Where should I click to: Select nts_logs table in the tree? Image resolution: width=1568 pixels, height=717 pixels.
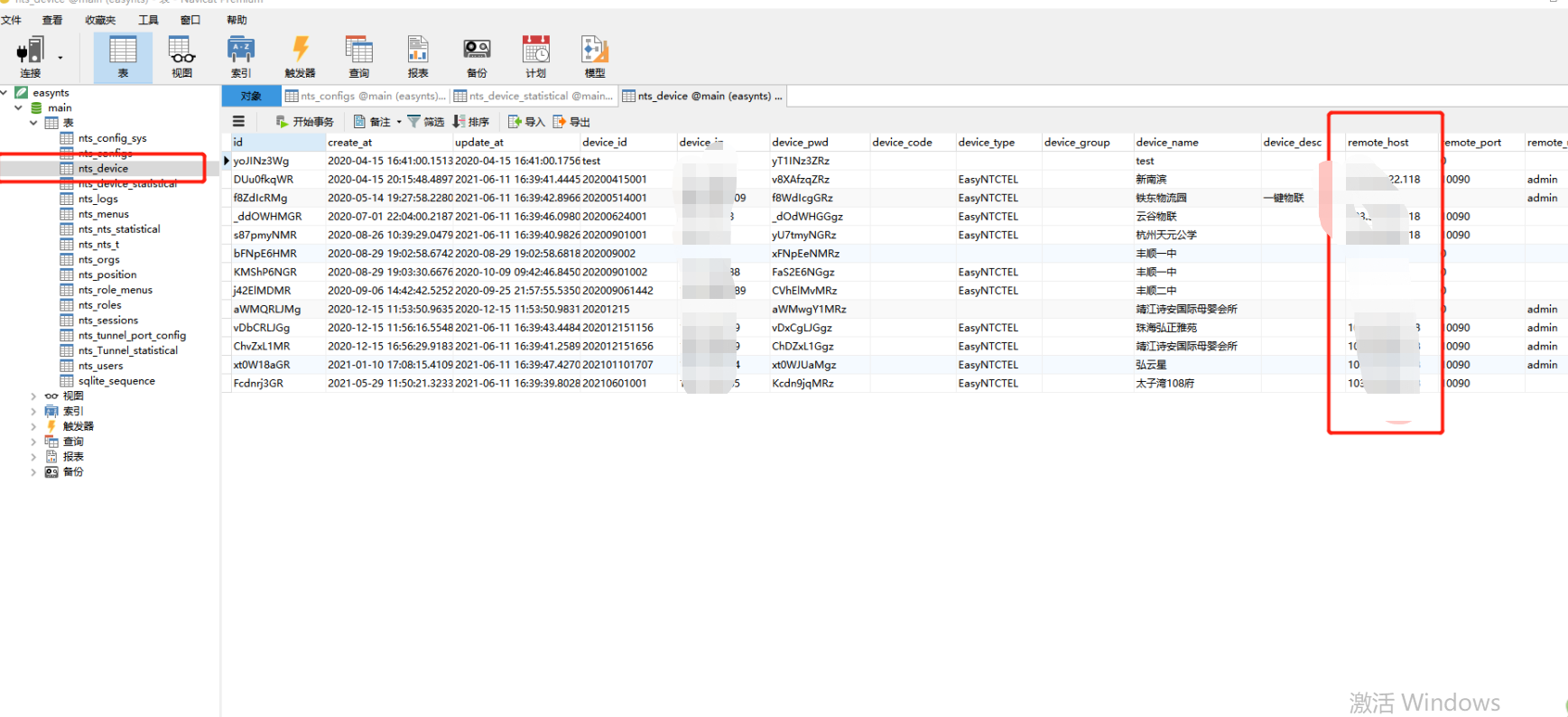point(97,199)
